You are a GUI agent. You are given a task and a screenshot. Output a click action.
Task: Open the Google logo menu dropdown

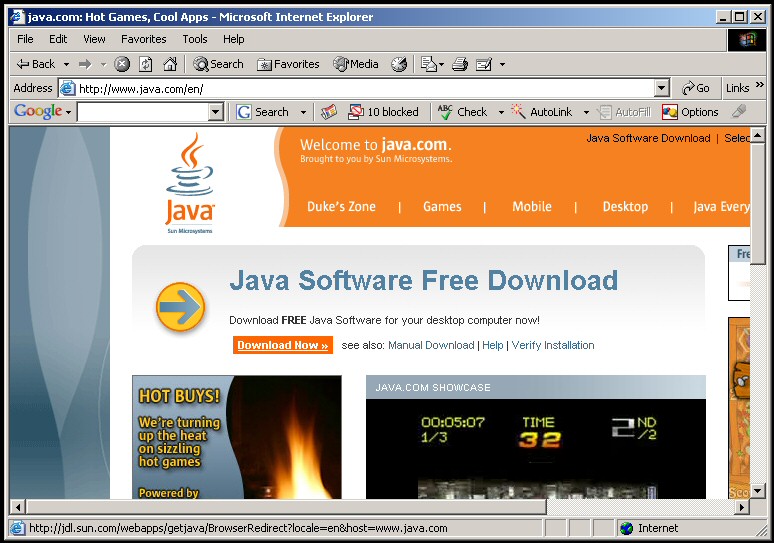(x=69, y=113)
